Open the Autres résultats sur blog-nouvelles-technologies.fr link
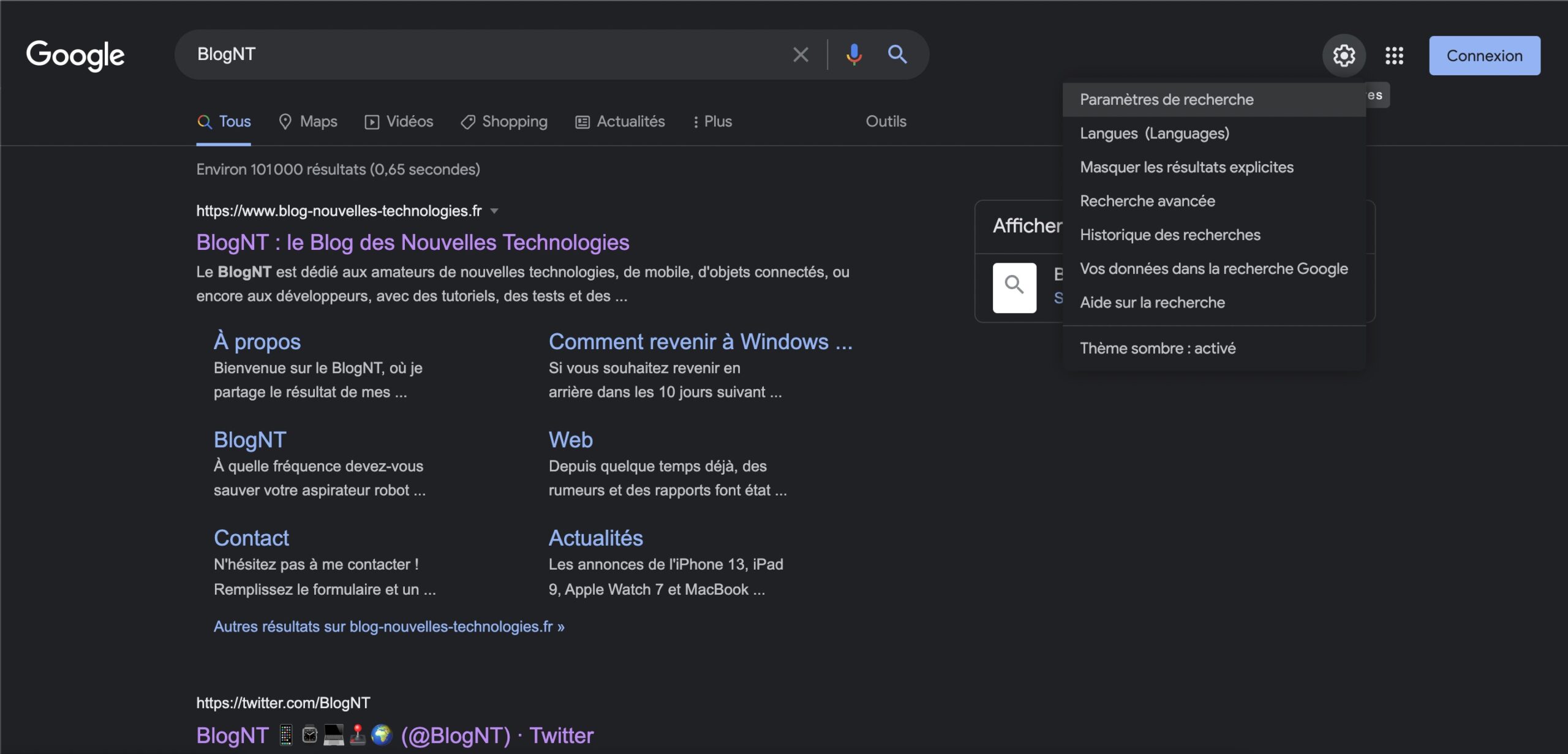 (x=389, y=627)
